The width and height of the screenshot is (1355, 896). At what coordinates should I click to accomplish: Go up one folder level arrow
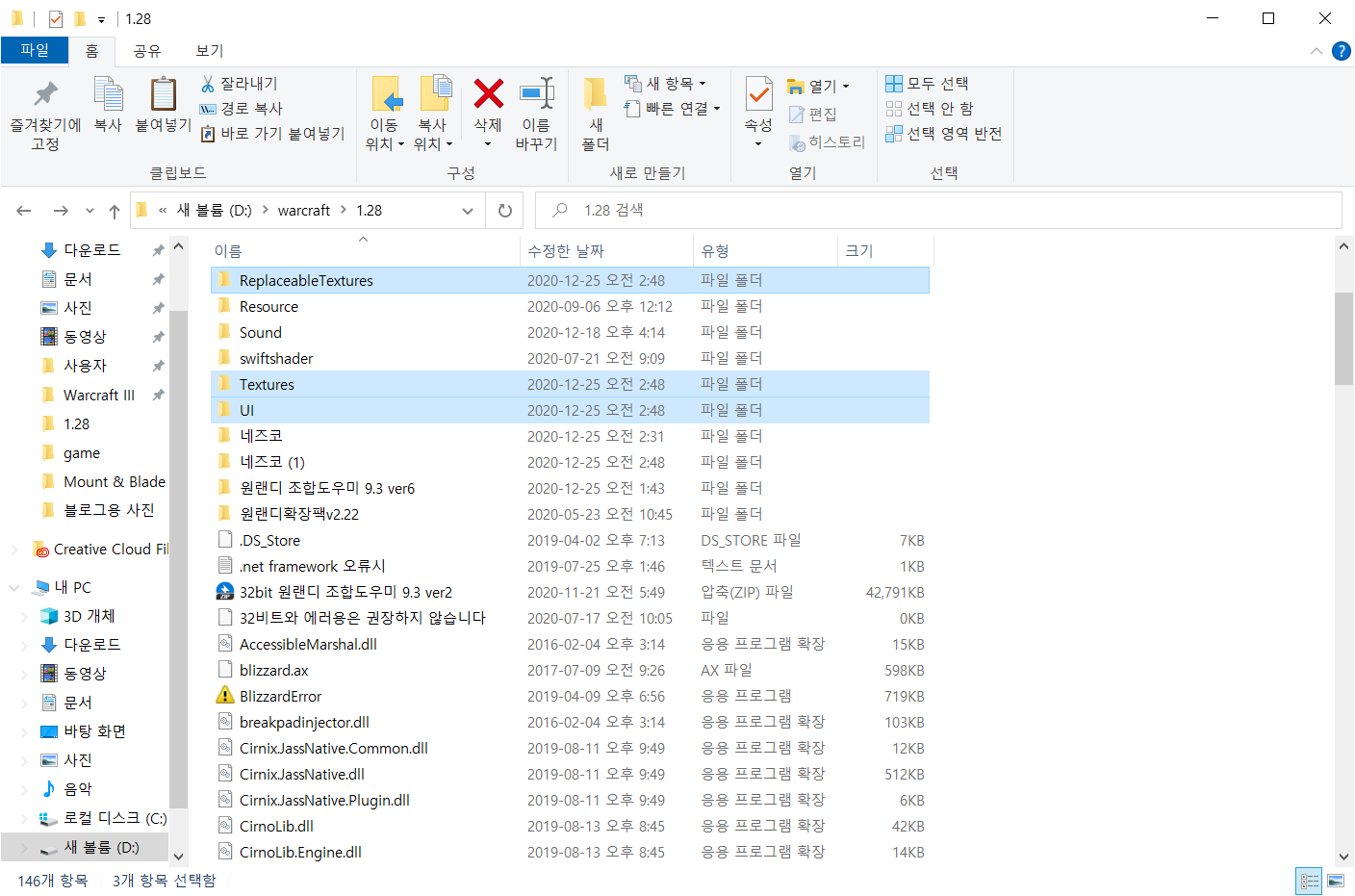tap(115, 211)
